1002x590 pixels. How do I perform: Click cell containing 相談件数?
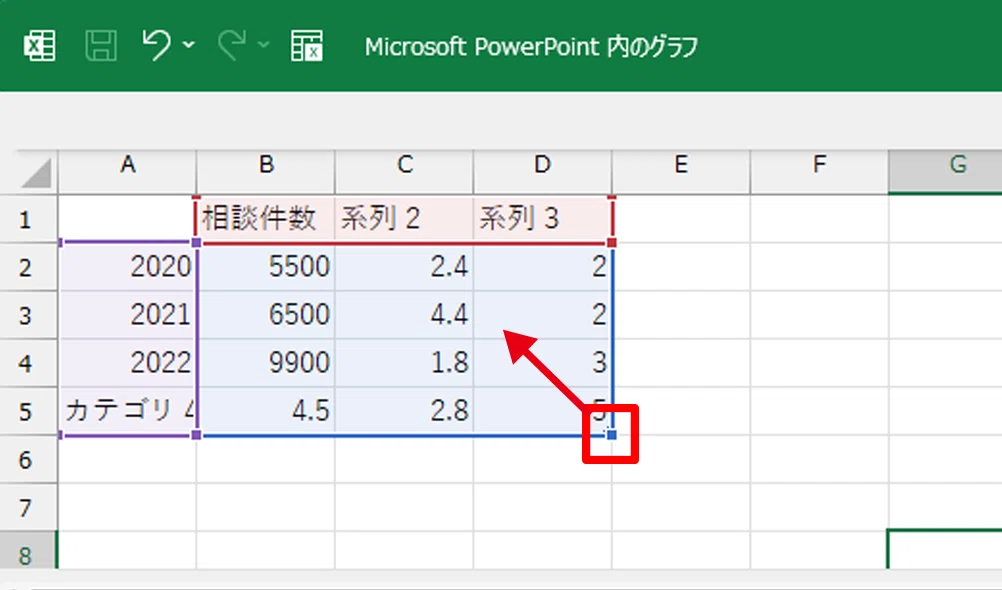click(266, 219)
